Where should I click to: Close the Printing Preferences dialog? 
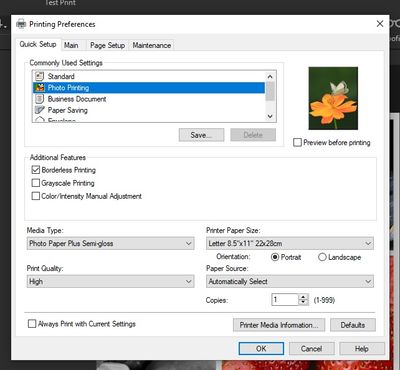[380, 24]
